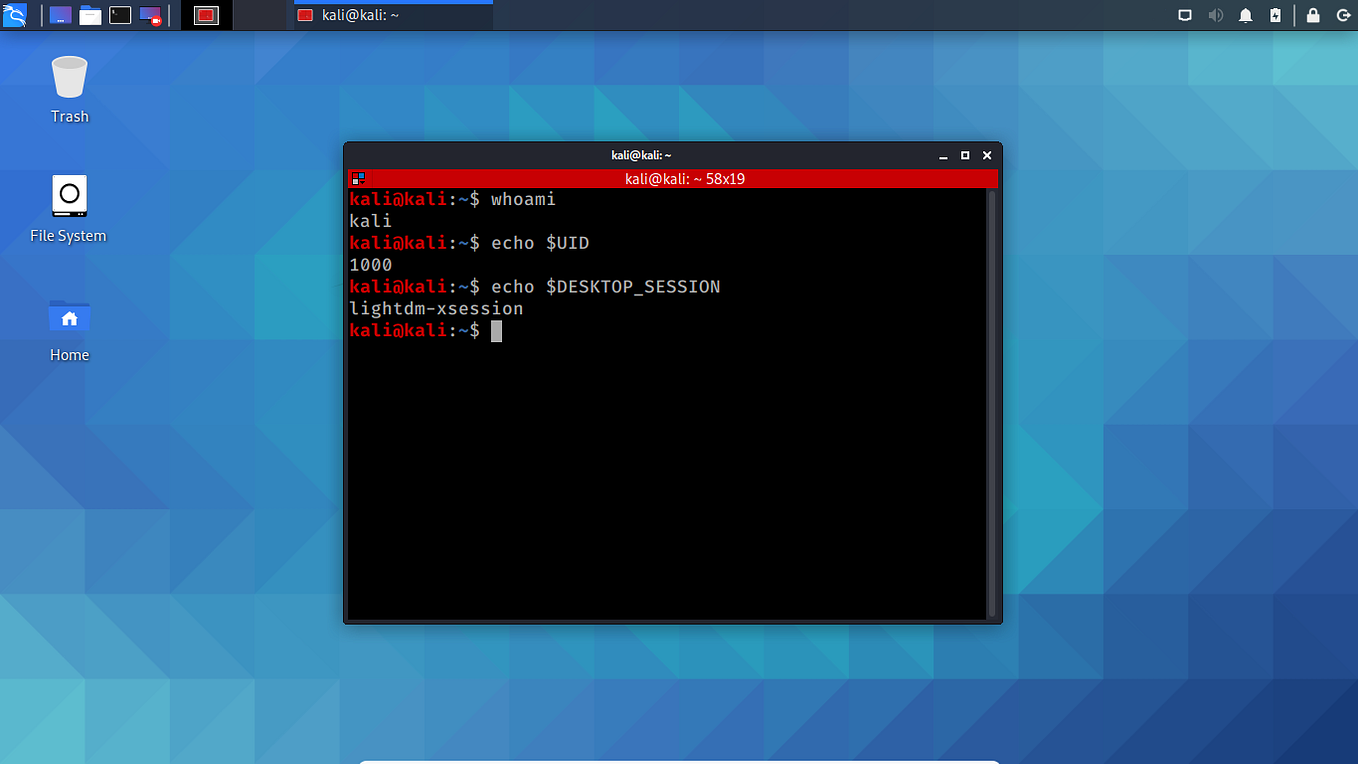
Task: Switch workspaces via the pager thumbnail
Action: coord(207,15)
